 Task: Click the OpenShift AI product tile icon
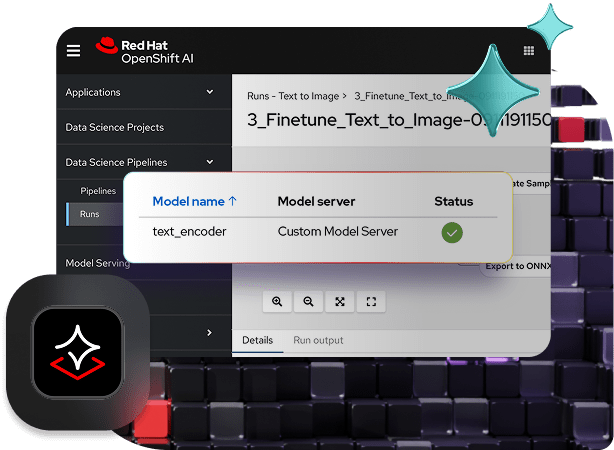(78, 352)
